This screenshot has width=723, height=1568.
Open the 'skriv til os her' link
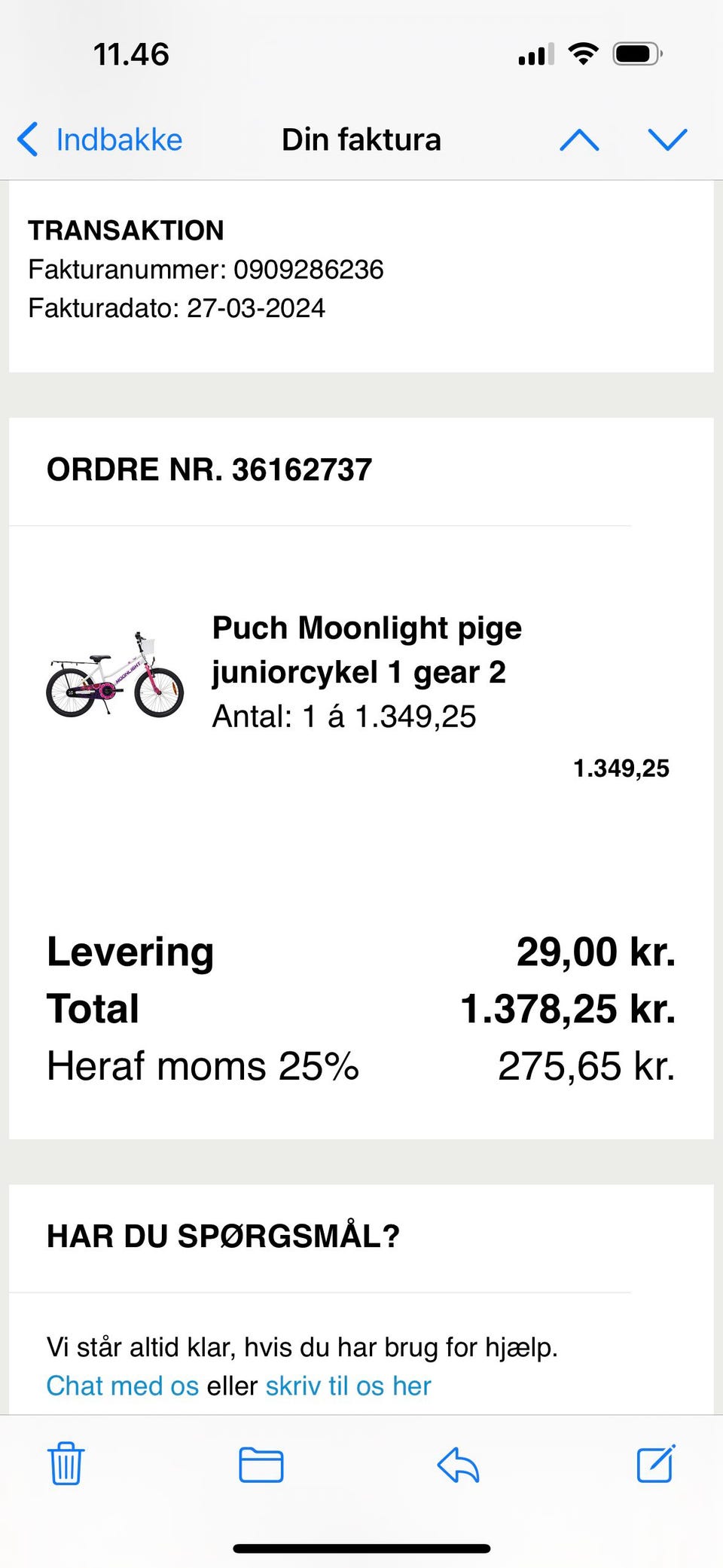(x=348, y=1386)
